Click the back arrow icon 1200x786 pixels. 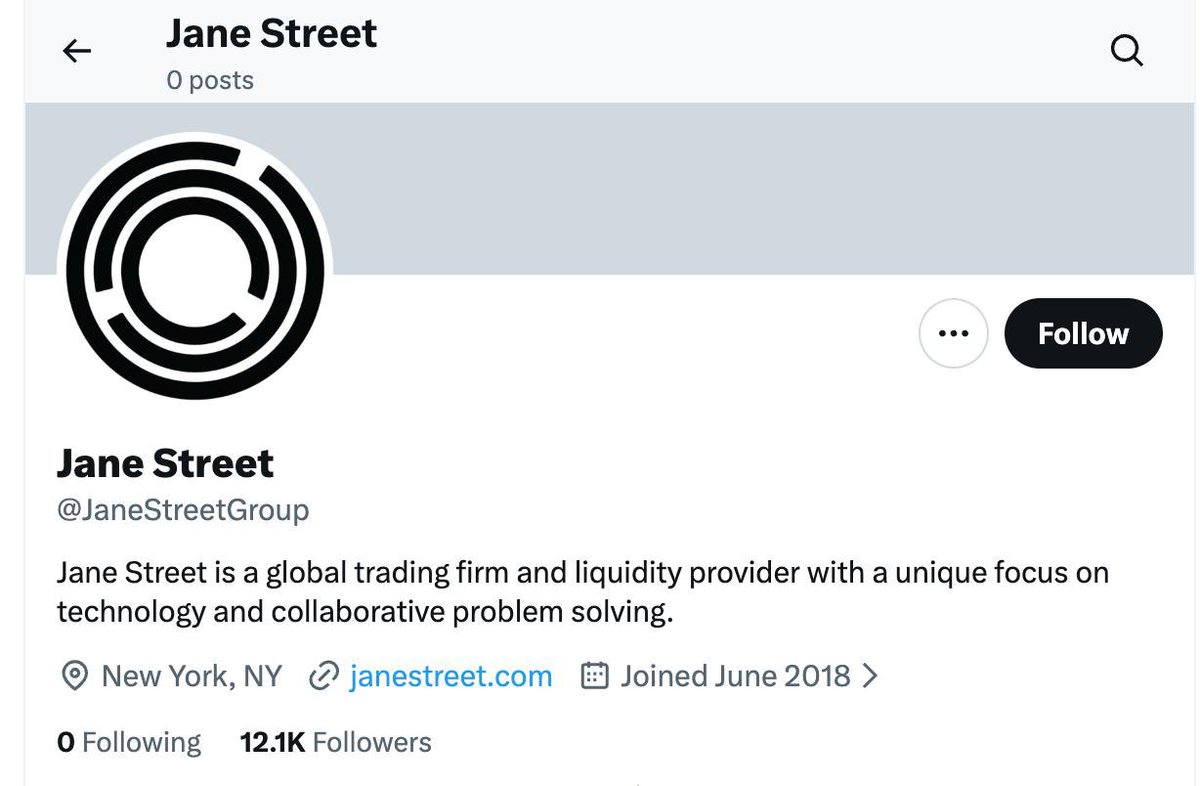[x=77, y=51]
